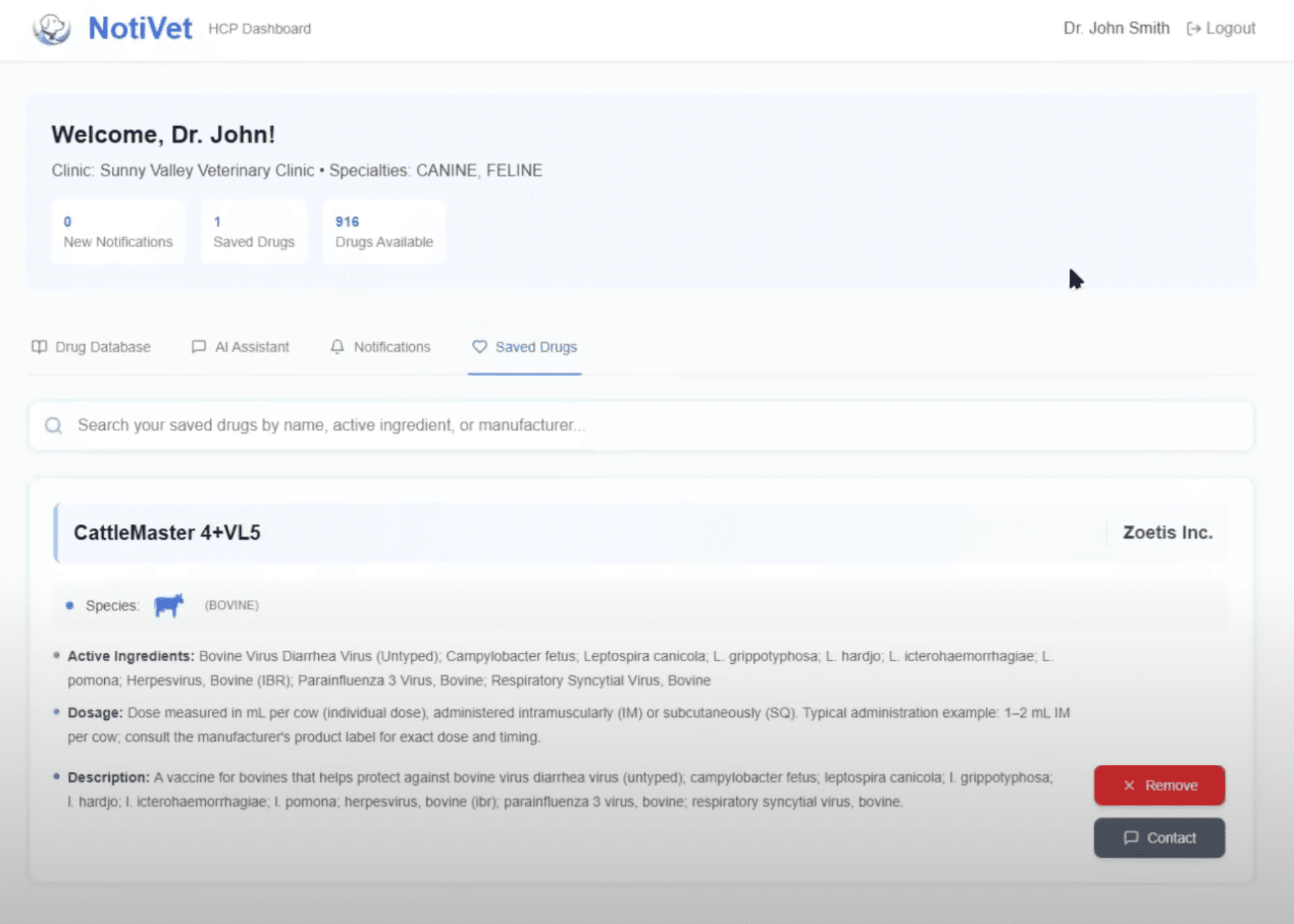Open the New Notifications stats card
1294x924 pixels.
click(x=118, y=232)
